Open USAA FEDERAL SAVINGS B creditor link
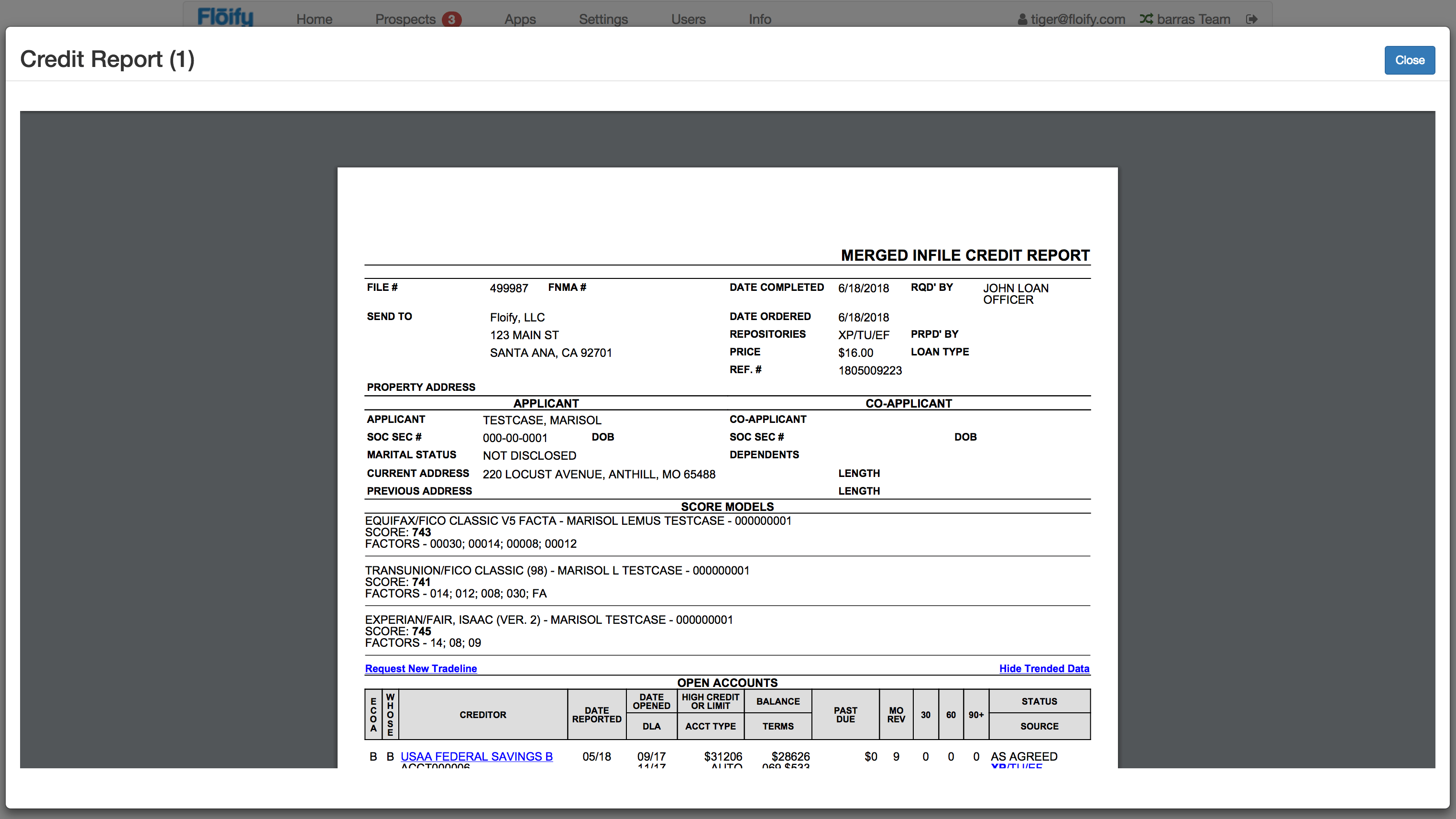Viewport: 1456px width, 819px height. coord(476,756)
